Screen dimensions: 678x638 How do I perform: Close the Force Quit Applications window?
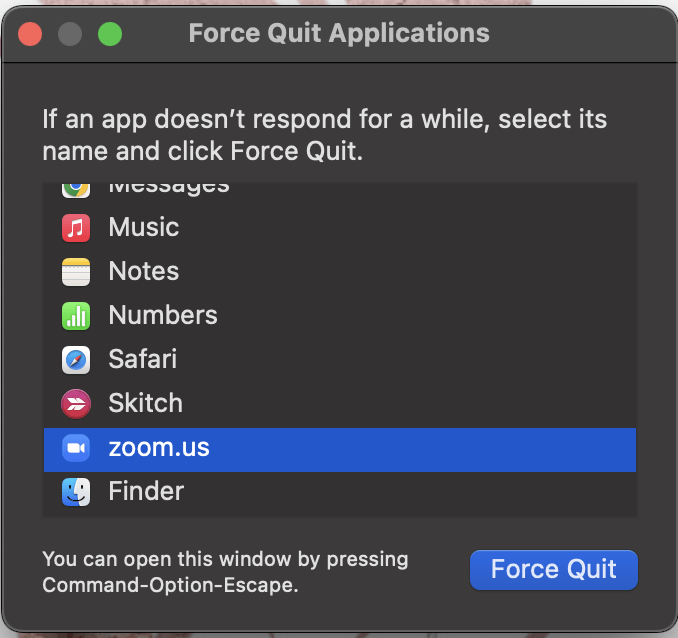tap(30, 33)
